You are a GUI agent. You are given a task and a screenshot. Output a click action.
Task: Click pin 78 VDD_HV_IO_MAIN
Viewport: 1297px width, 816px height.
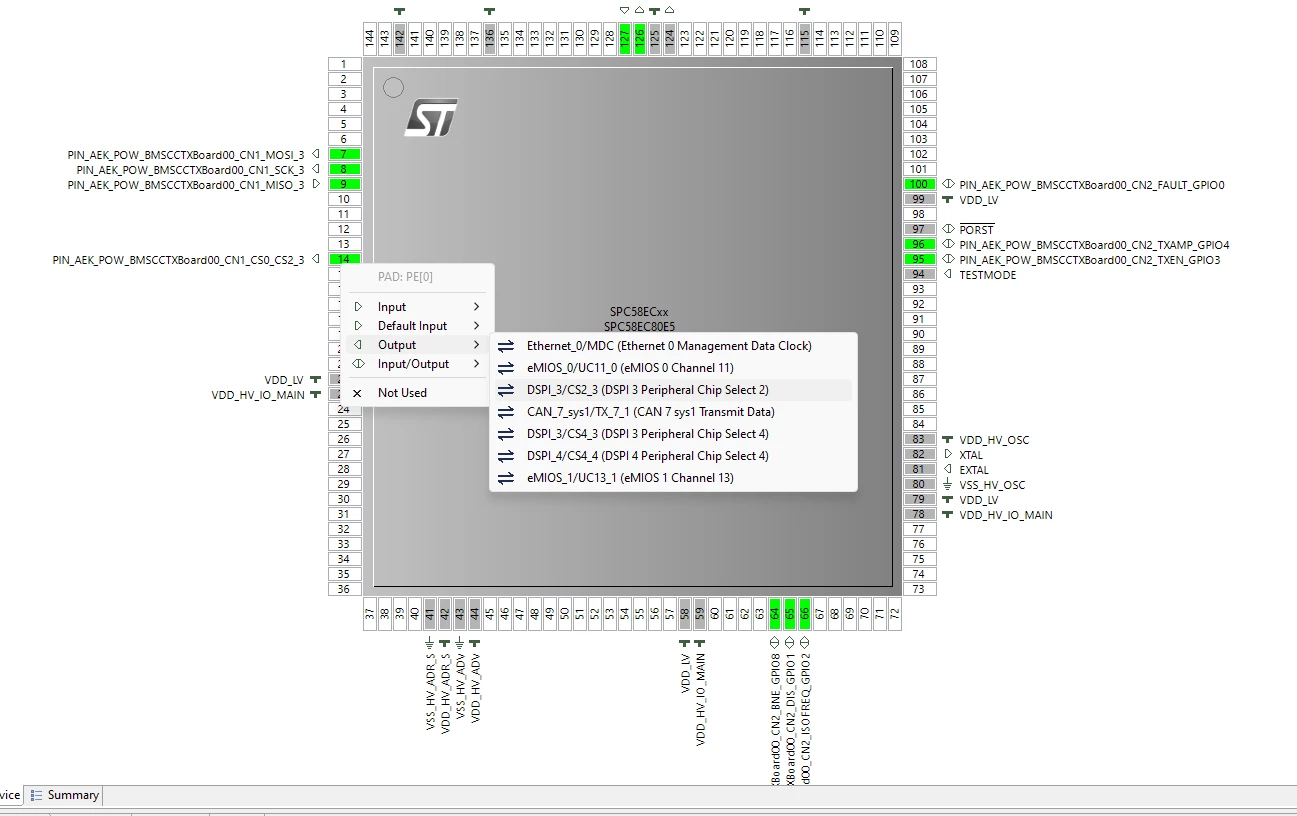[x=919, y=514]
